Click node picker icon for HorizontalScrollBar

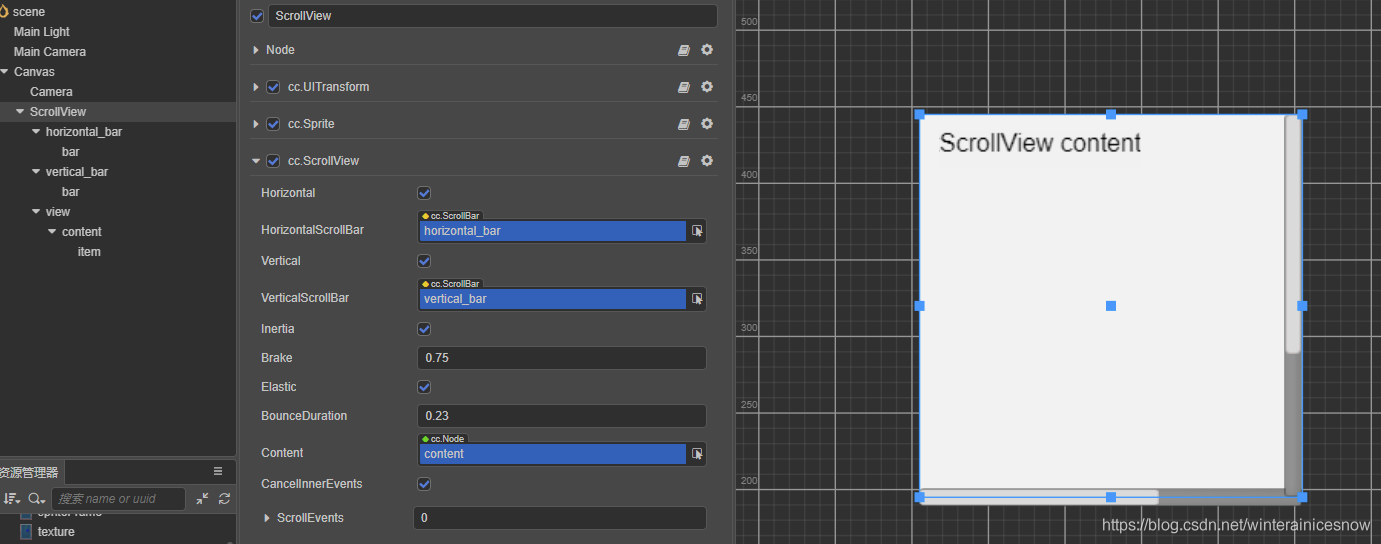click(697, 231)
